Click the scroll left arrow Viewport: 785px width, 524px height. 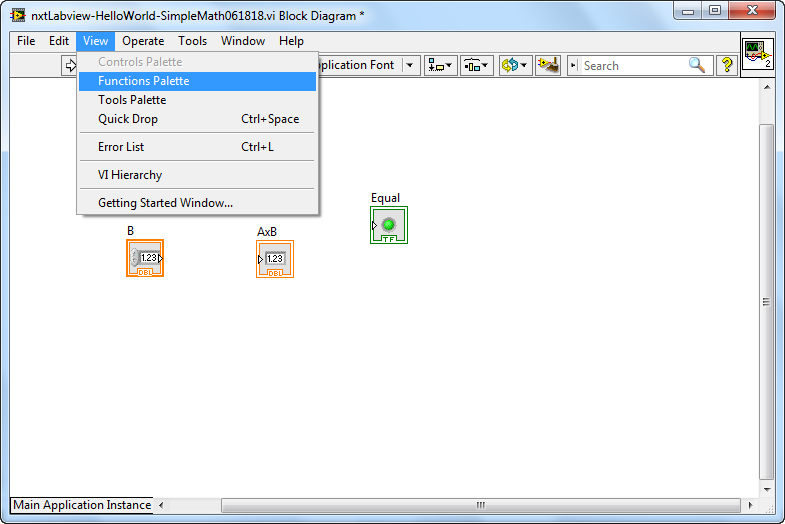[x=161, y=505]
